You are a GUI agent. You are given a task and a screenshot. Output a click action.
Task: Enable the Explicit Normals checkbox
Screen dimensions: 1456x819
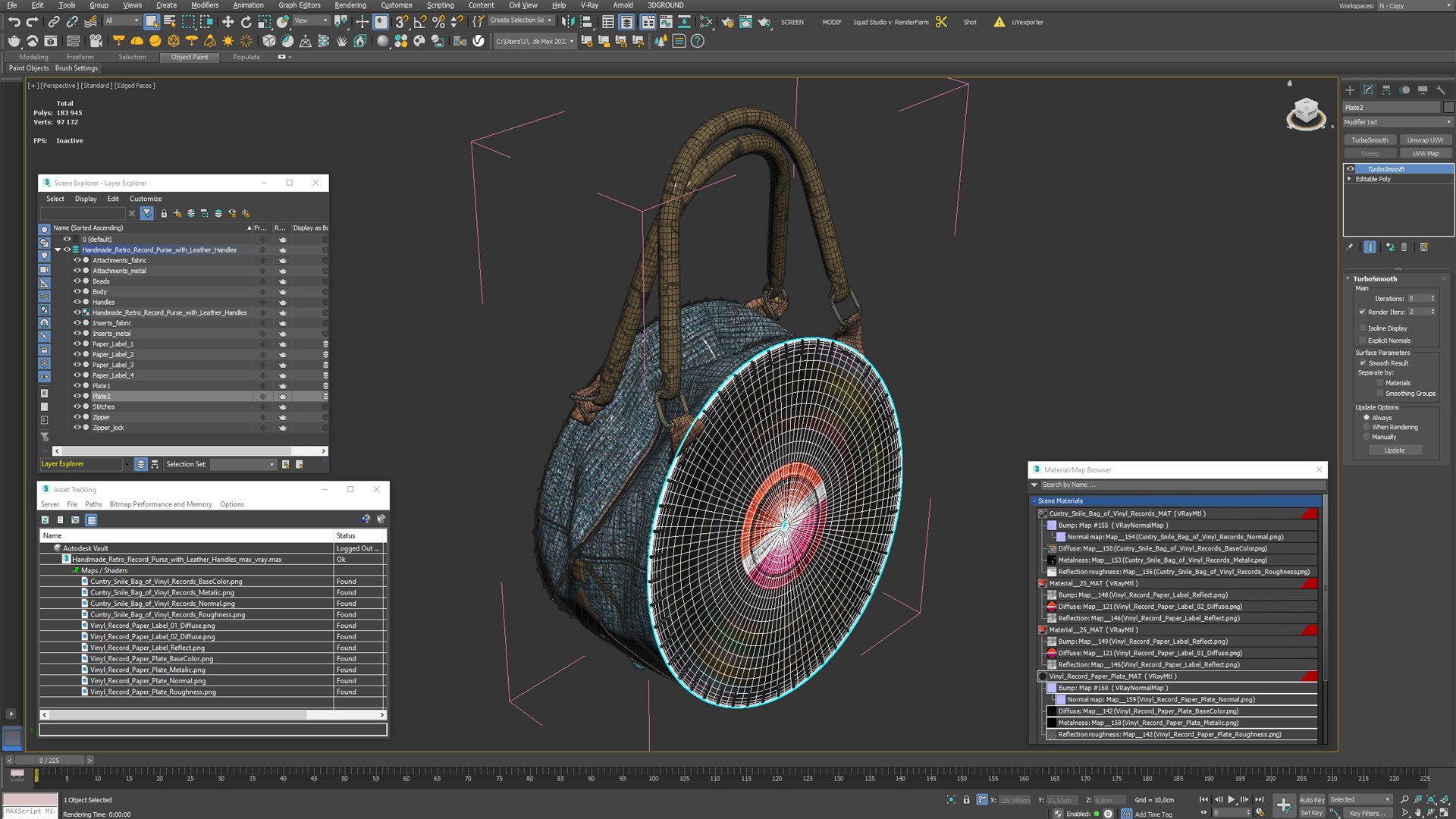coord(1363,340)
